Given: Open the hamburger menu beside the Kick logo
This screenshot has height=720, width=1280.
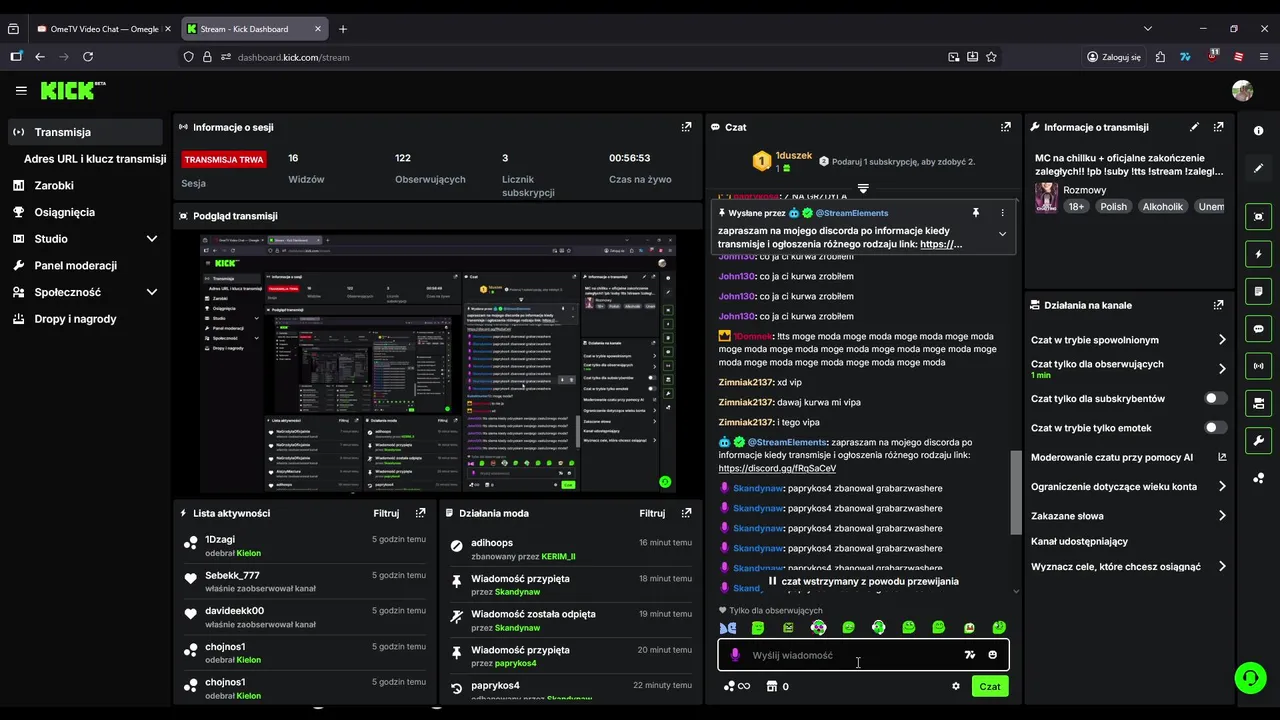Looking at the screenshot, I should click(x=21, y=90).
